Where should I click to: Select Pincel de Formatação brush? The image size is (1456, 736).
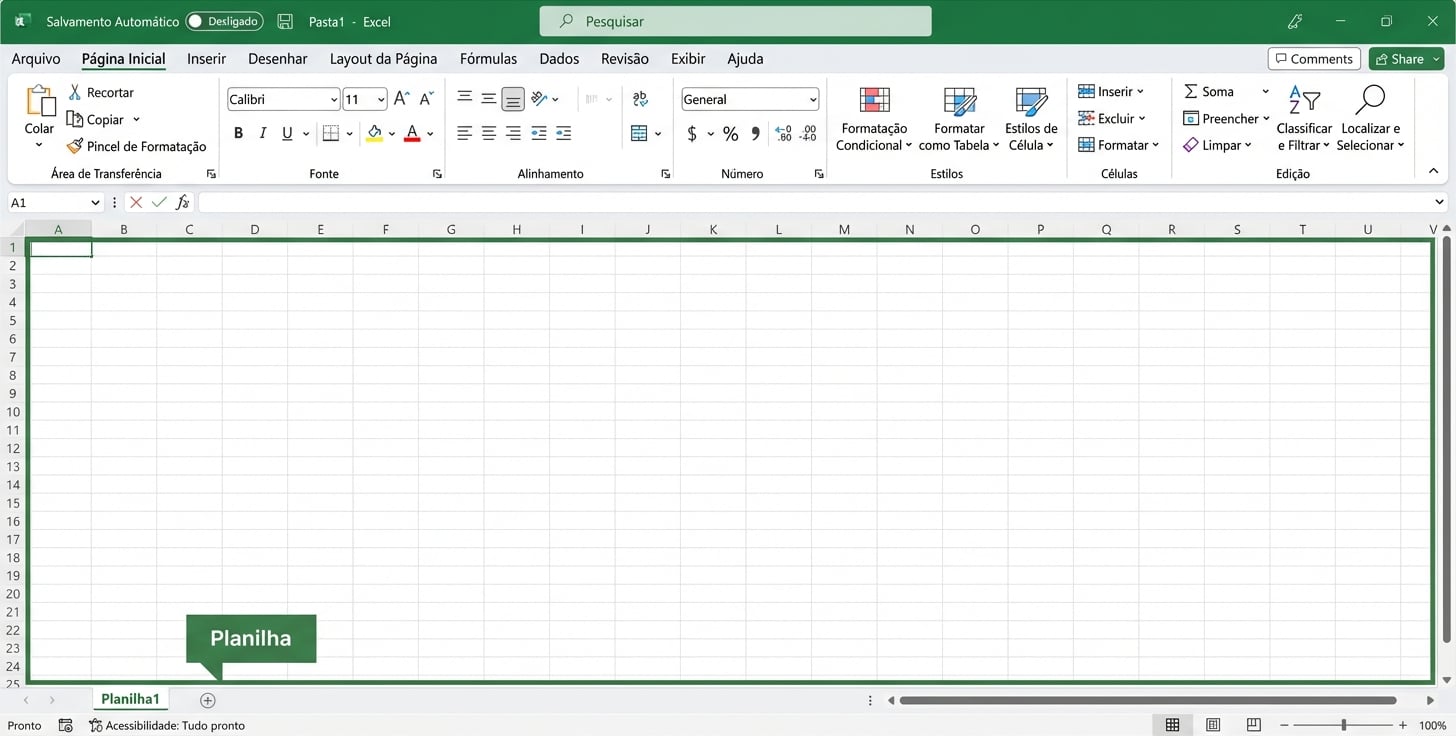tap(75, 146)
